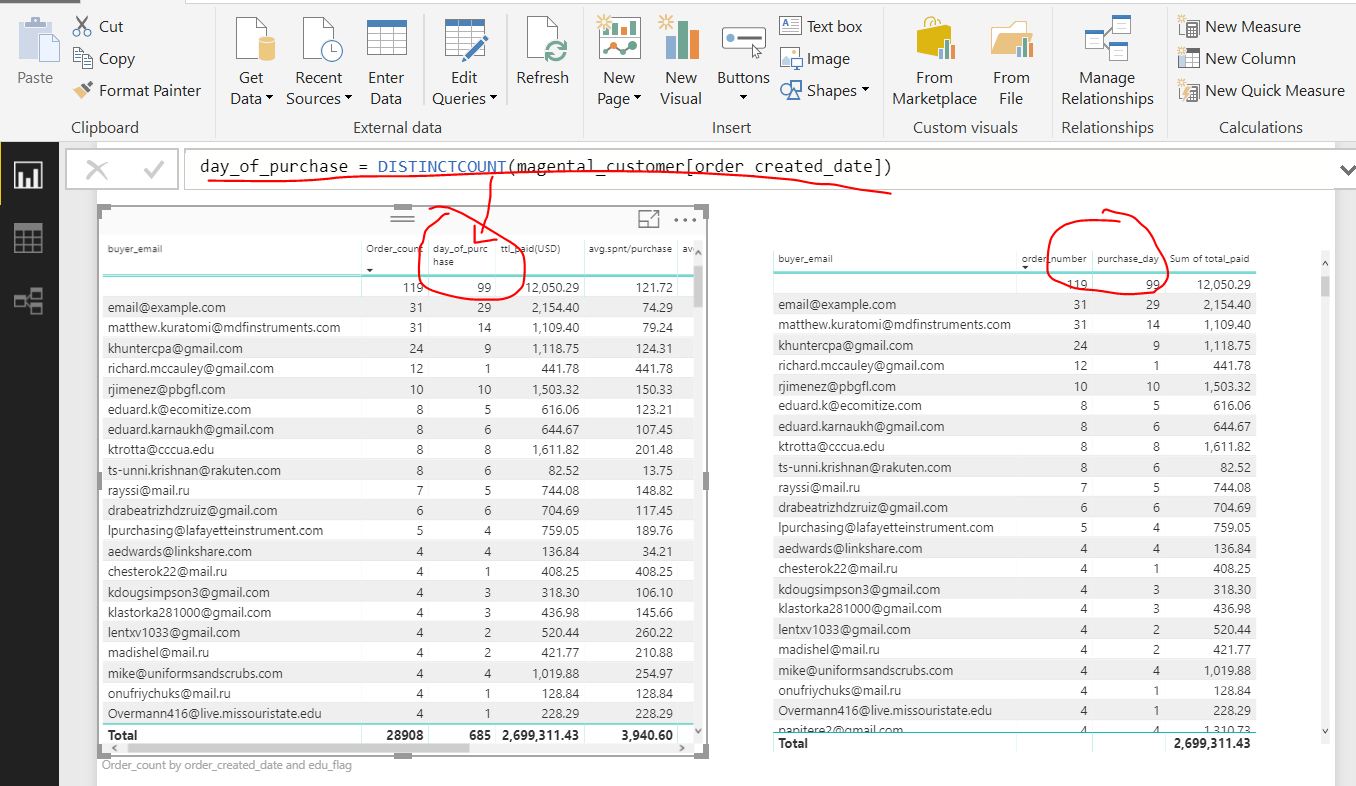The width and height of the screenshot is (1356, 786).
Task: Click right table Total 2,699,311.43 value
Action: (x=1212, y=743)
